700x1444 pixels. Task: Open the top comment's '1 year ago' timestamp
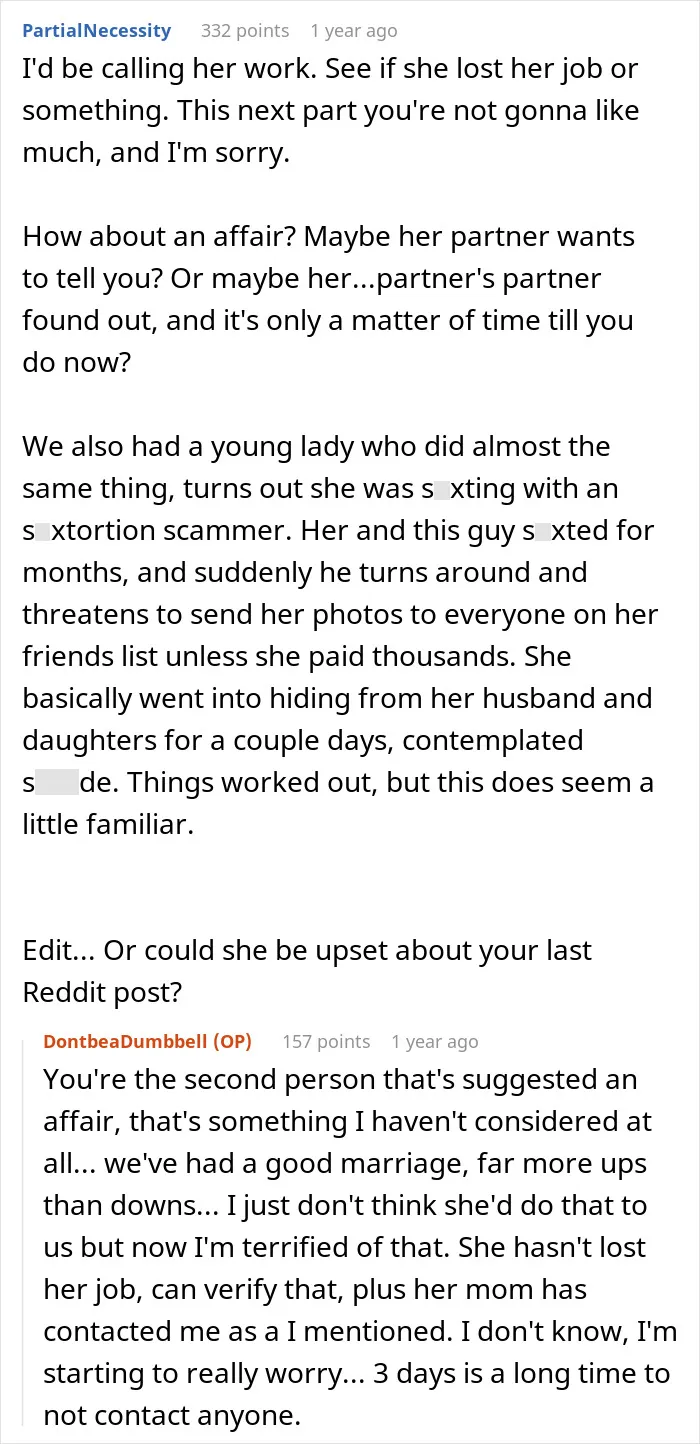[x=354, y=31]
